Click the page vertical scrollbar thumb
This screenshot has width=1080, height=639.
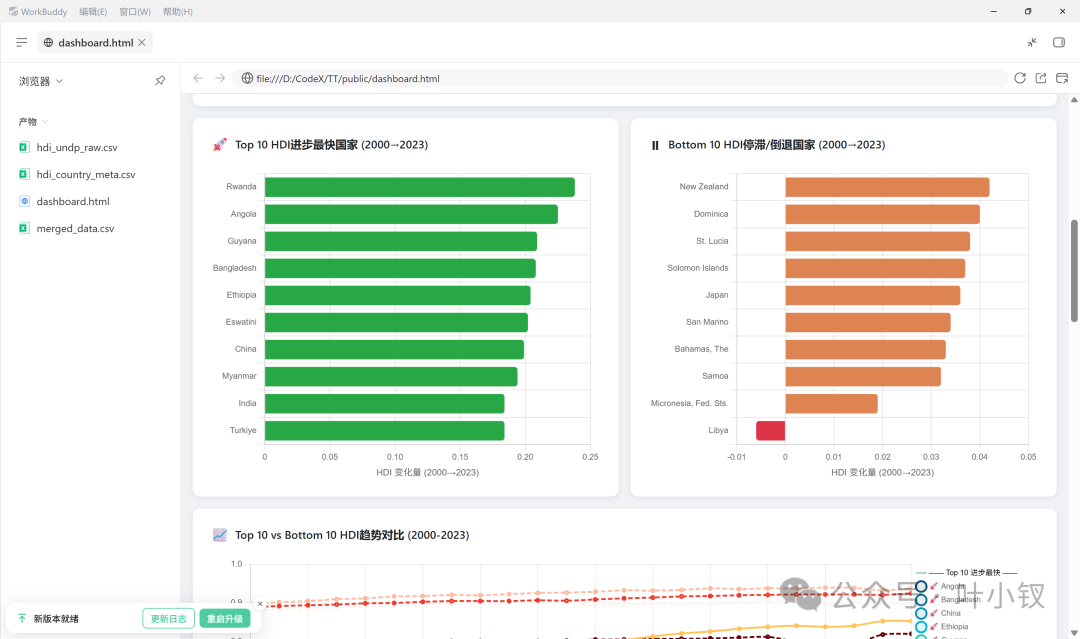click(1074, 271)
